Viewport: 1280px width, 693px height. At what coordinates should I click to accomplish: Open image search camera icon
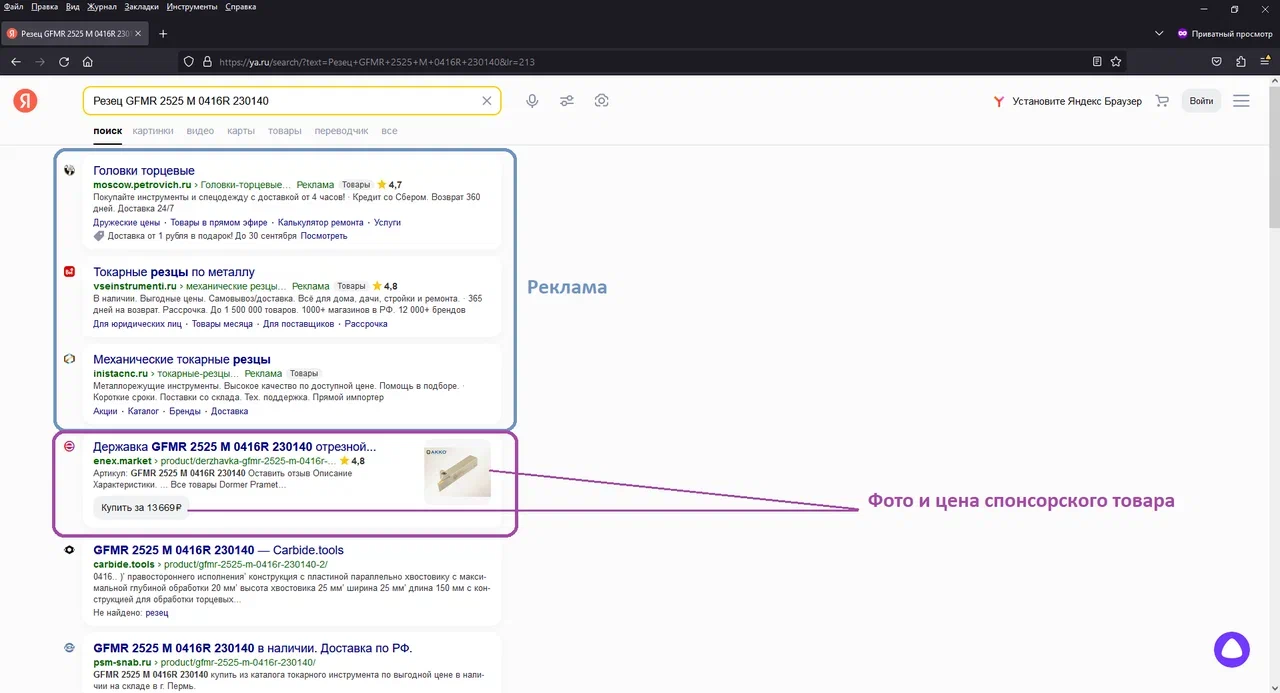tap(602, 101)
